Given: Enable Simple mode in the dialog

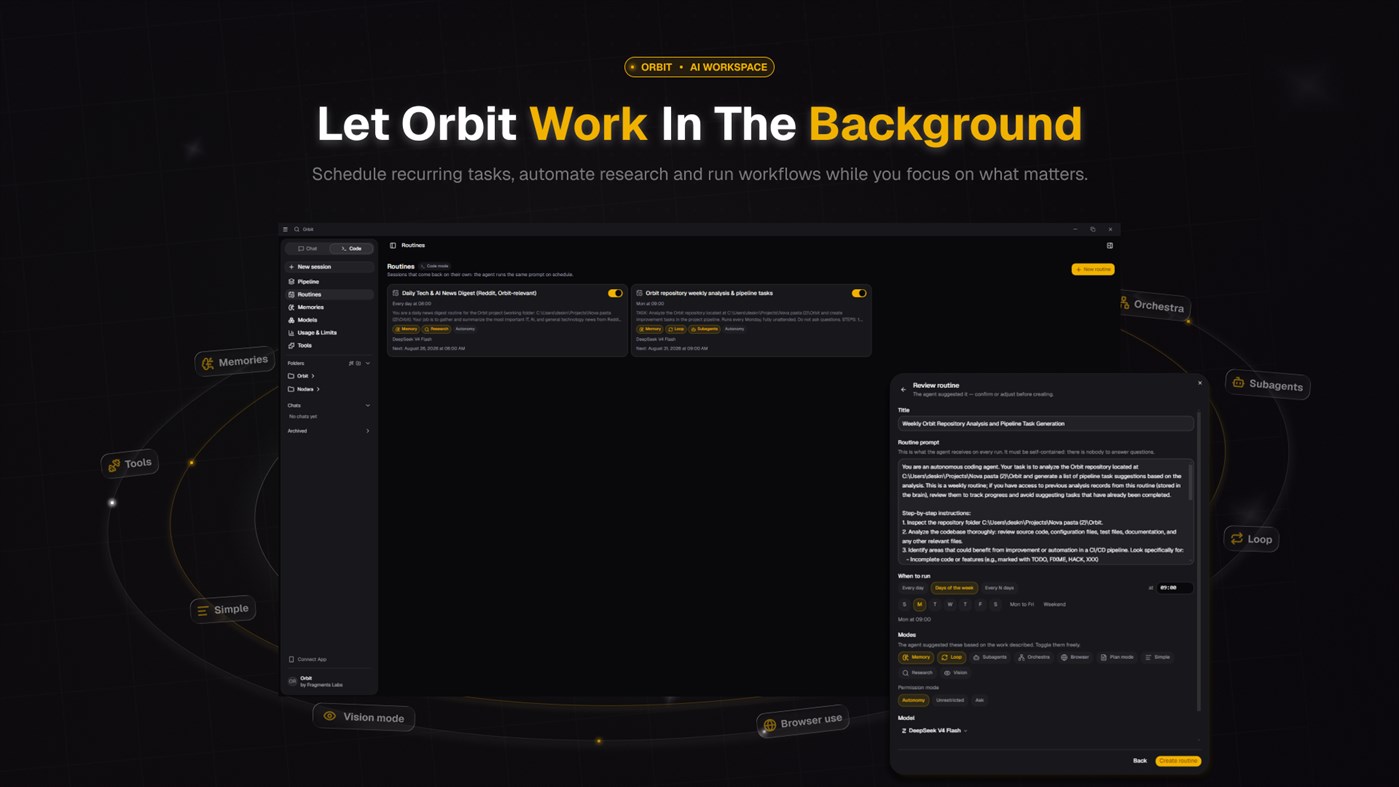Looking at the screenshot, I should (1157, 657).
